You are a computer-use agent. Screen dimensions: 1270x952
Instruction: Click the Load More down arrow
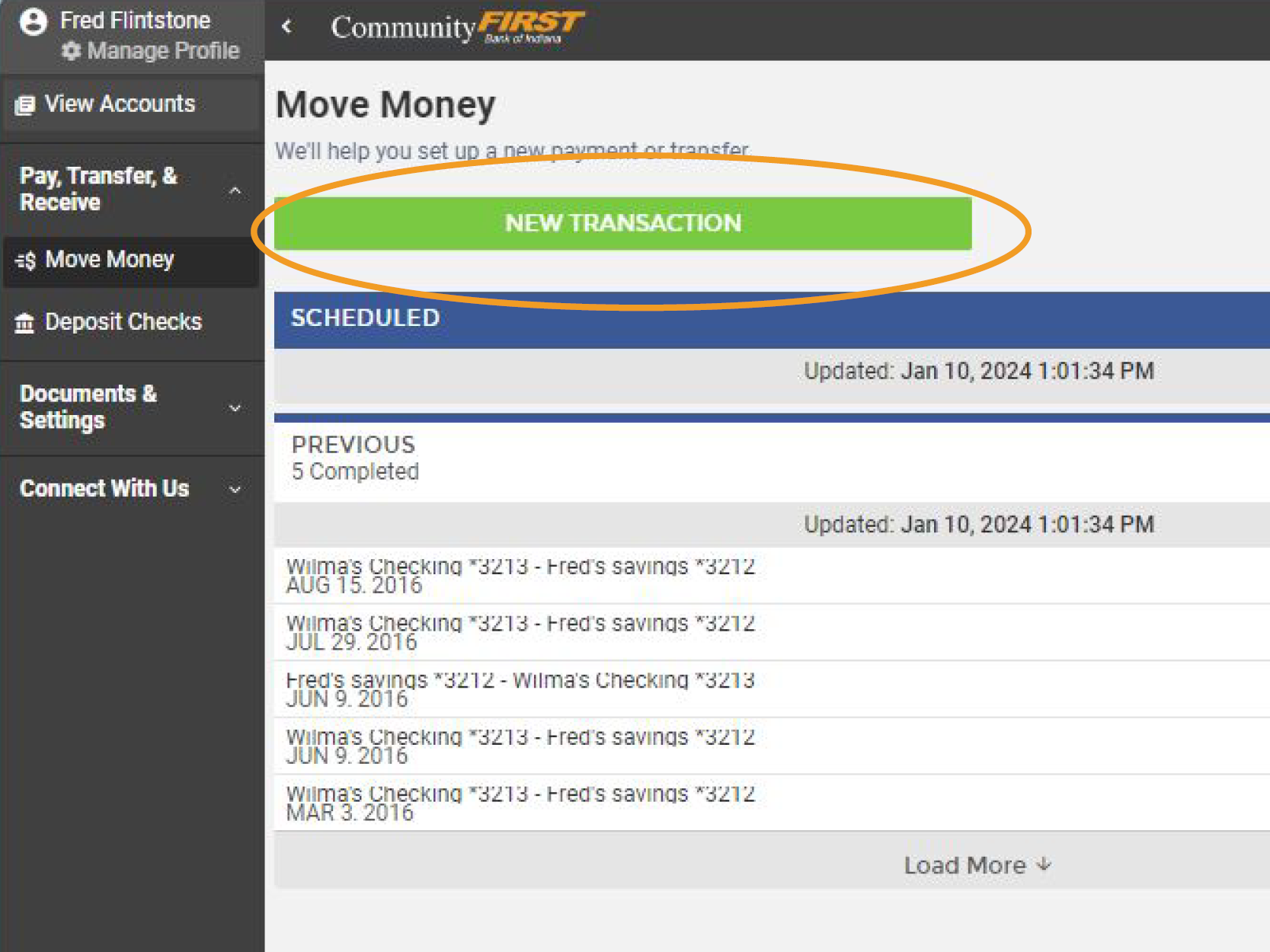pyautogui.click(x=1044, y=864)
